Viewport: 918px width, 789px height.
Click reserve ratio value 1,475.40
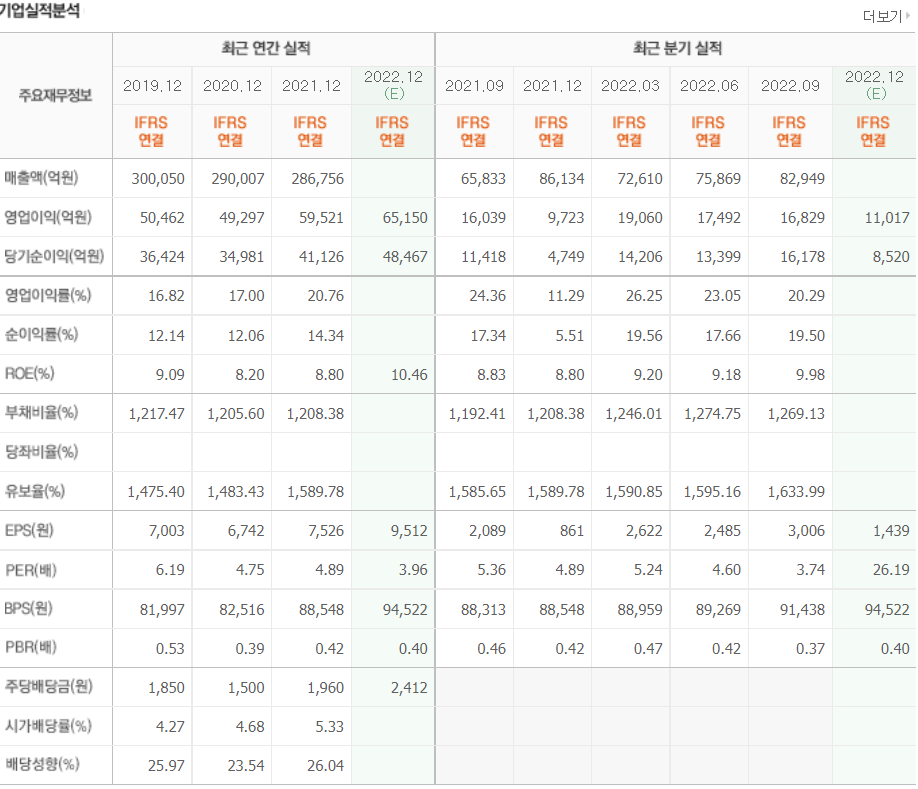click(156, 492)
